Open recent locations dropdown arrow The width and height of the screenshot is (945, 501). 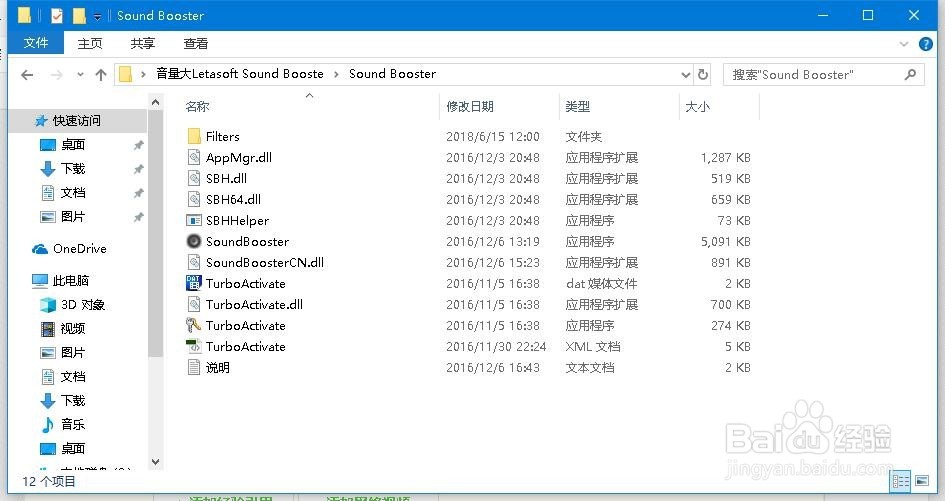80,75
